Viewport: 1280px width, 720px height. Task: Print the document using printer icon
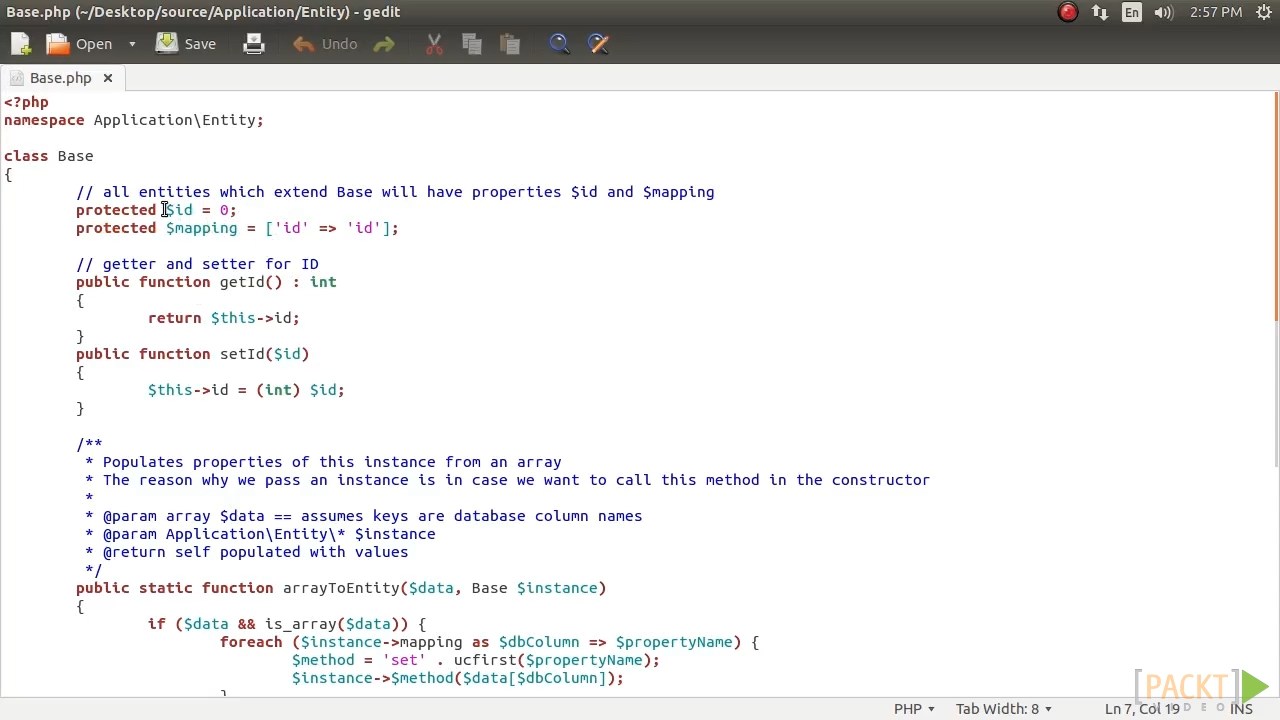pos(254,44)
